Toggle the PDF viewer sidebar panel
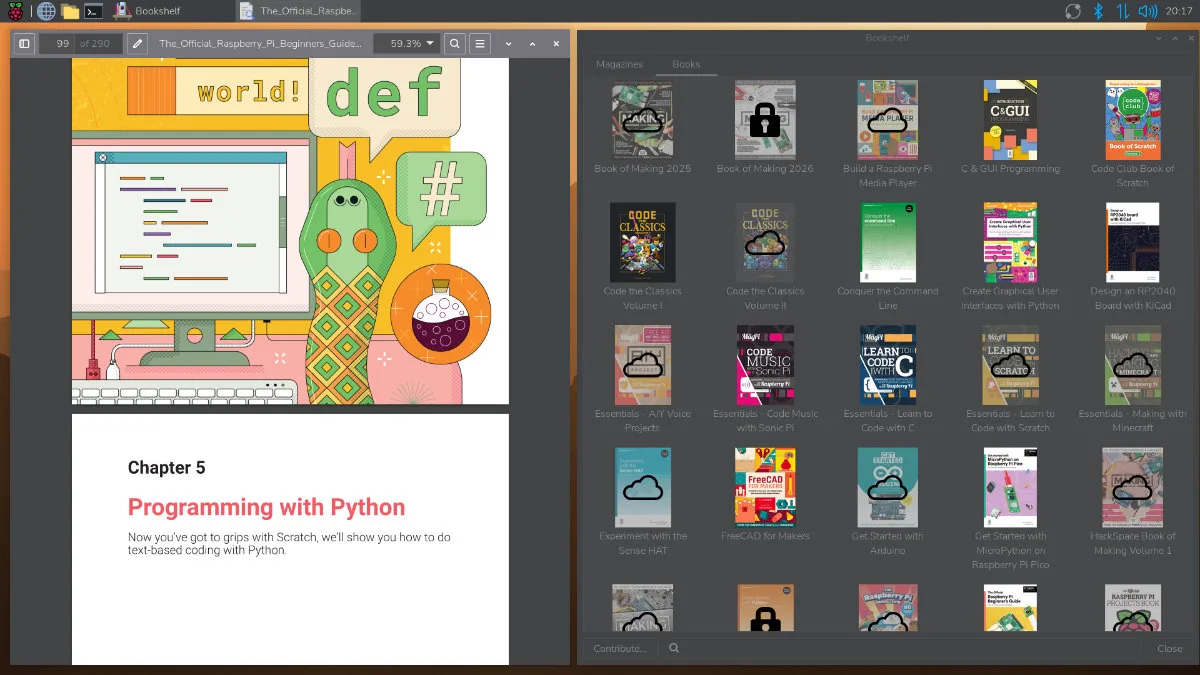 [25, 44]
